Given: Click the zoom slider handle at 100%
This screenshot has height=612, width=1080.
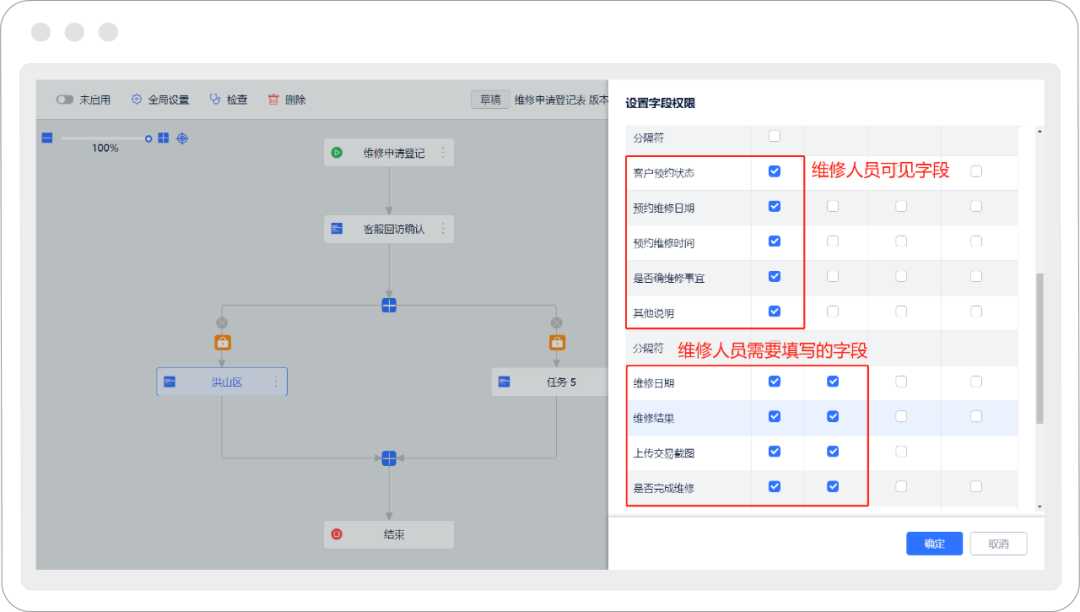Looking at the screenshot, I should pos(149,138).
